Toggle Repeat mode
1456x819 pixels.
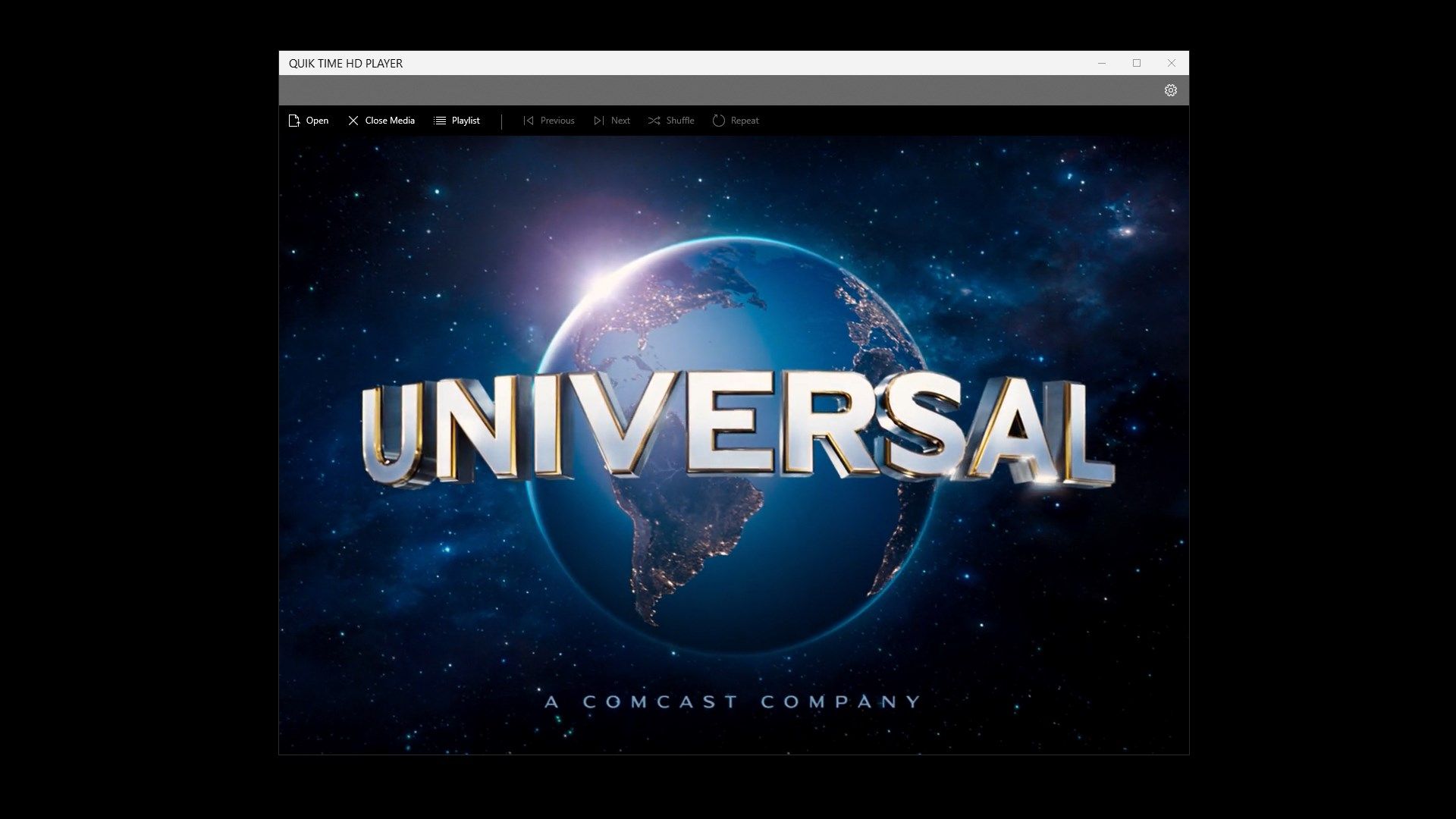click(736, 121)
